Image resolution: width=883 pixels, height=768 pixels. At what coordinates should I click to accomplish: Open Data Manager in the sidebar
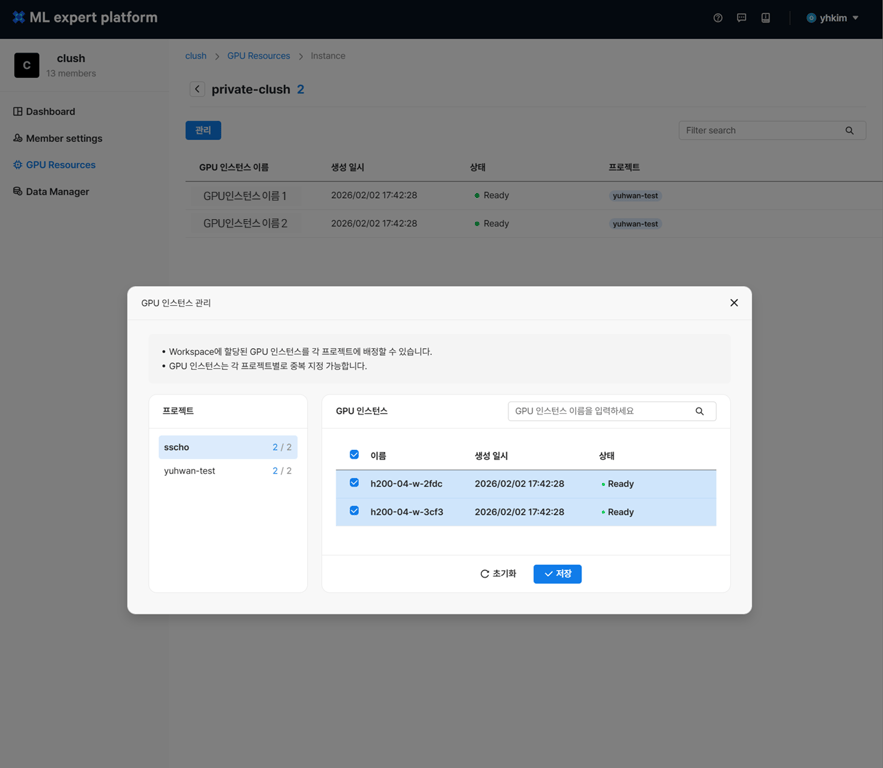click(57, 191)
